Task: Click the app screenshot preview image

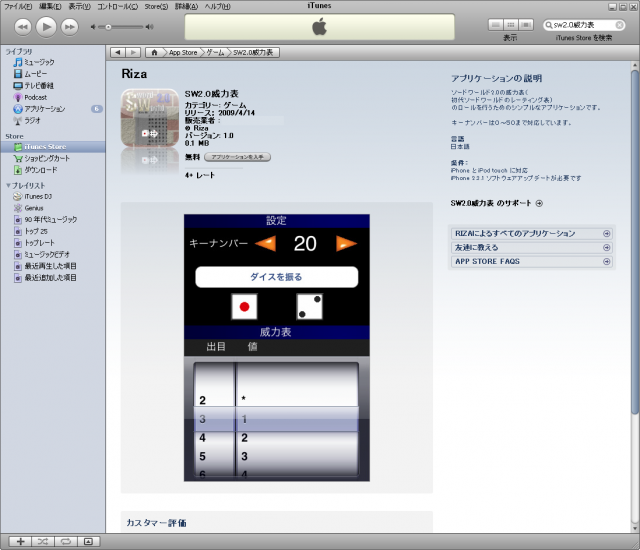Action: point(277,348)
